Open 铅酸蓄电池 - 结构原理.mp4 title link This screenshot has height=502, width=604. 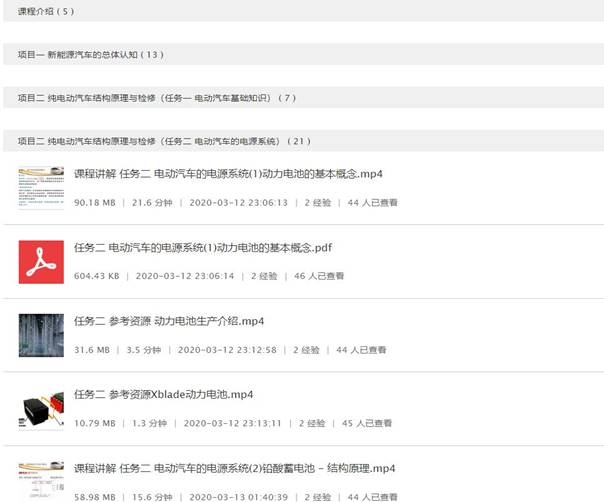pyautogui.click(x=235, y=468)
